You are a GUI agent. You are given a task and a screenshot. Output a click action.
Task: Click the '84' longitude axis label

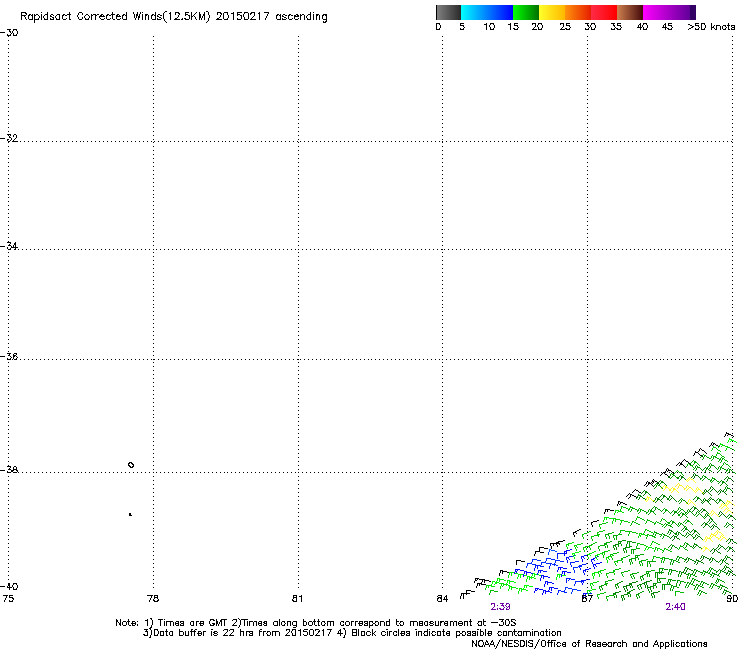442,599
